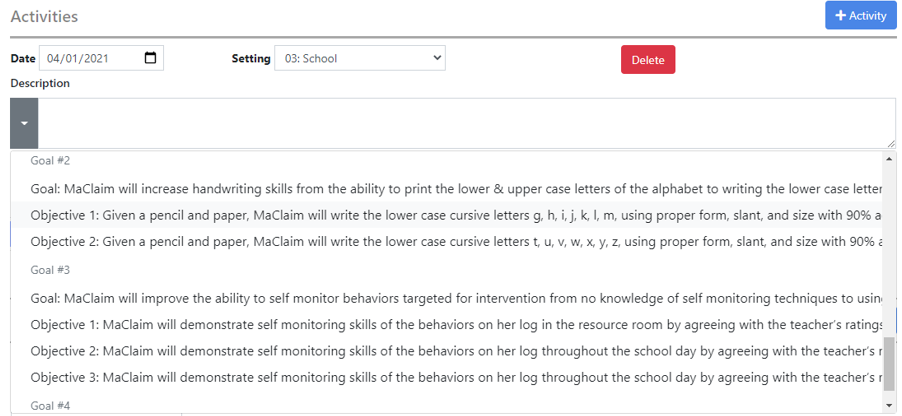Open the Setting dropdown showing 03: School
The width and height of the screenshot is (902, 416).
(x=359, y=58)
